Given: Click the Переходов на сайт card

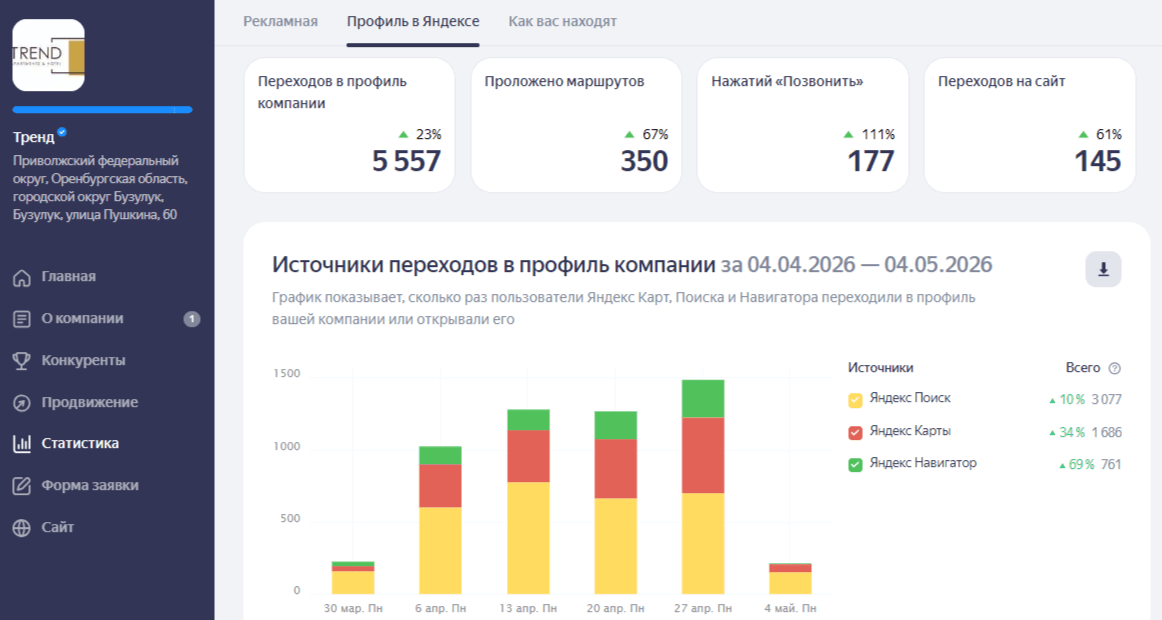Looking at the screenshot, I should click(x=1029, y=125).
